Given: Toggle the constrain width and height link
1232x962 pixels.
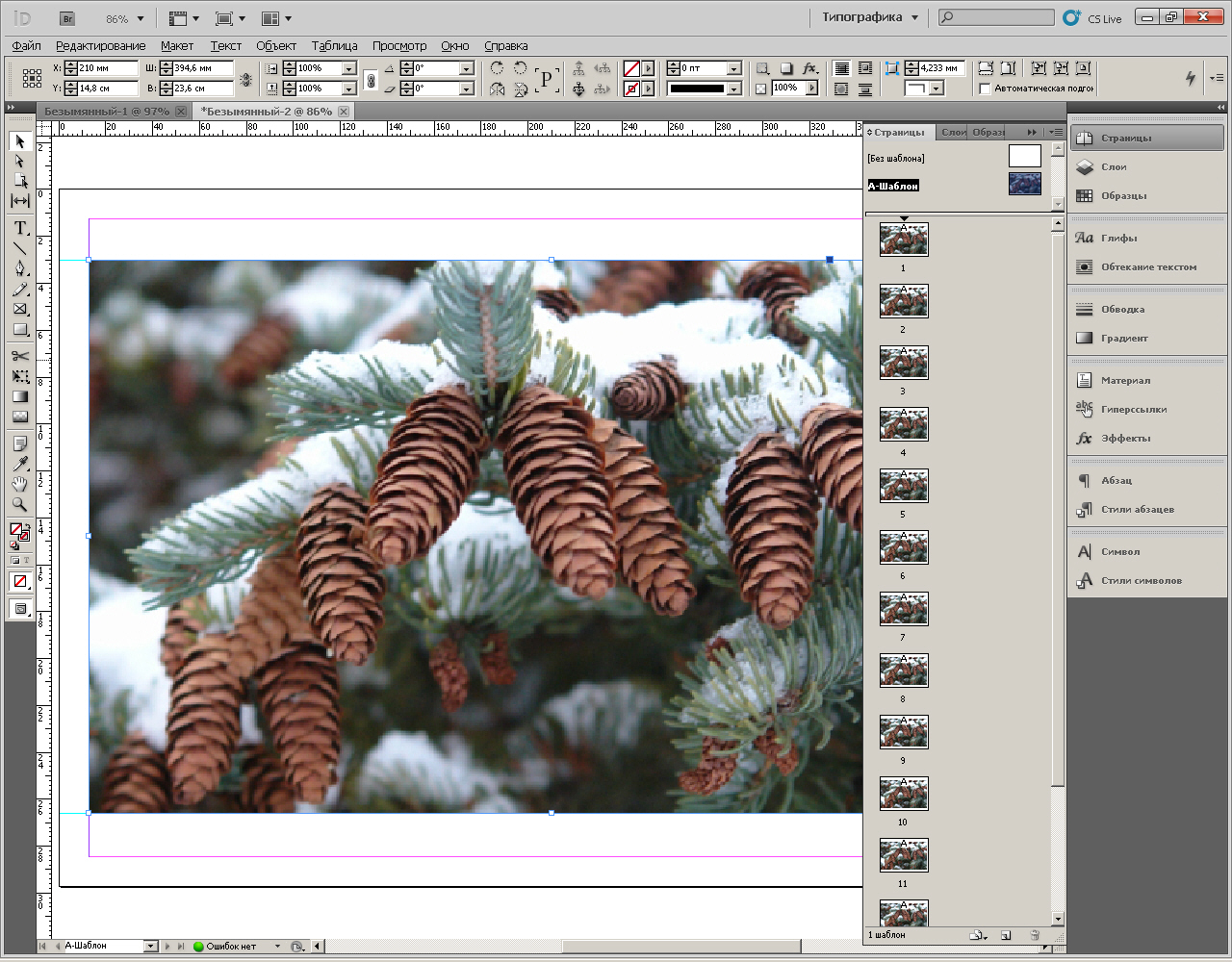Looking at the screenshot, I should tap(246, 79).
